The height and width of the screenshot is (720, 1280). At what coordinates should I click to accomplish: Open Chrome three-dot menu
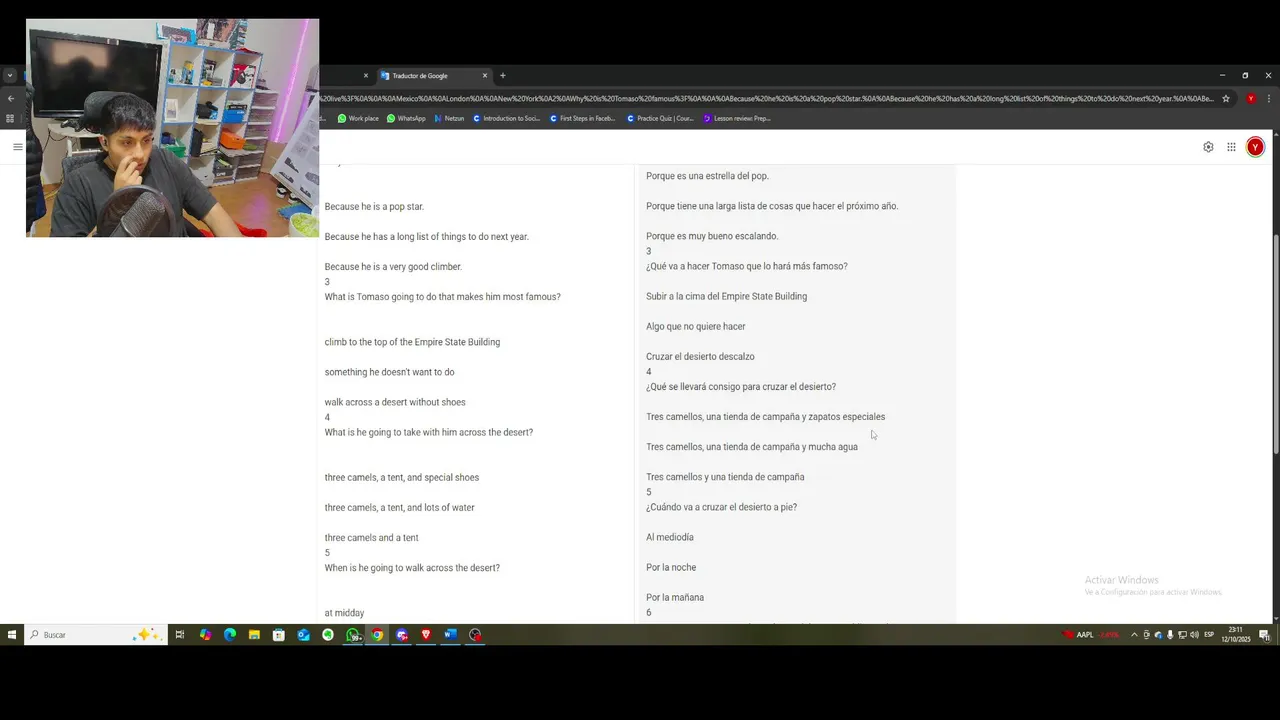[x=1269, y=99]
